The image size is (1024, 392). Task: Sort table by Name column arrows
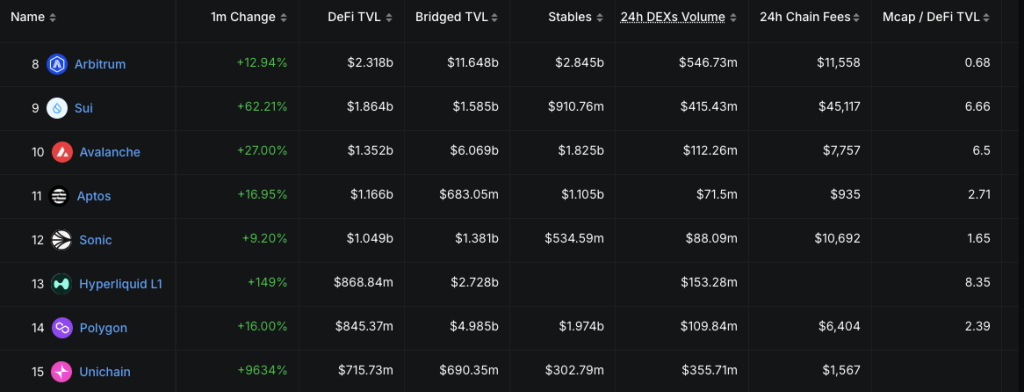click(x=53, y=18)
